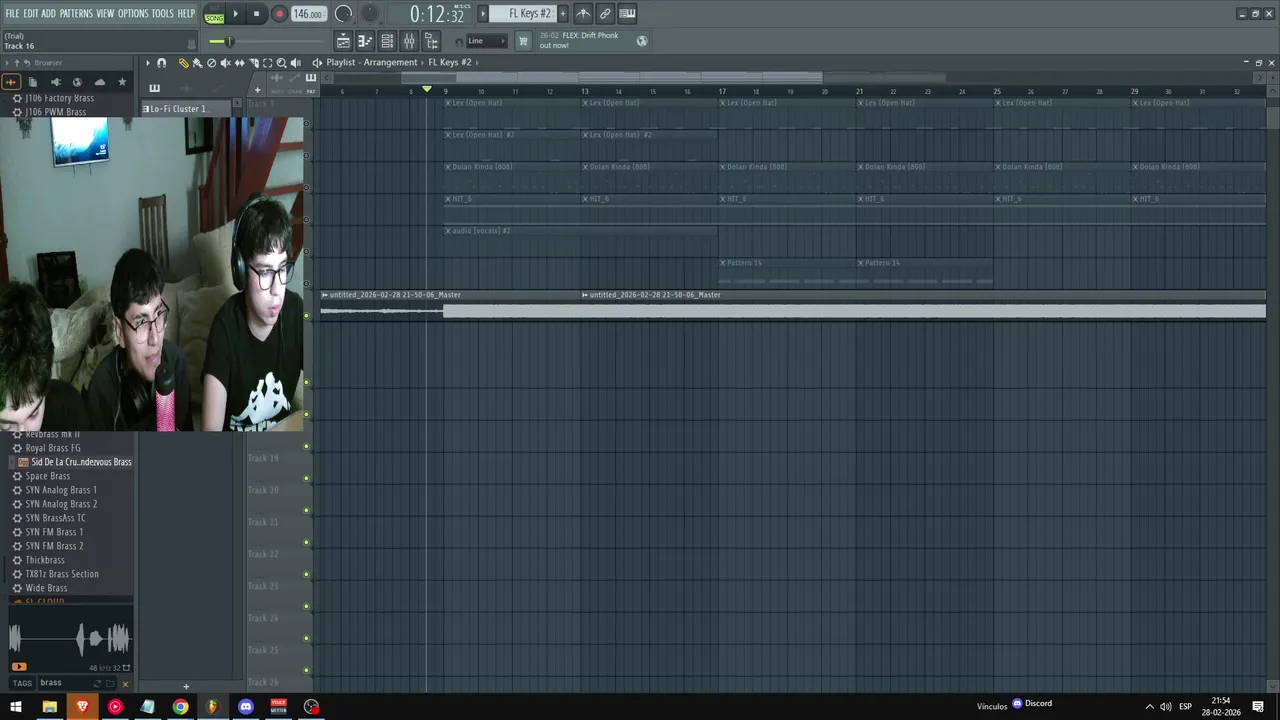Select the browser star favorites tab
The width and height of the screenshot is (1280, 720).
pyautogui.click(x=122, y=82)
